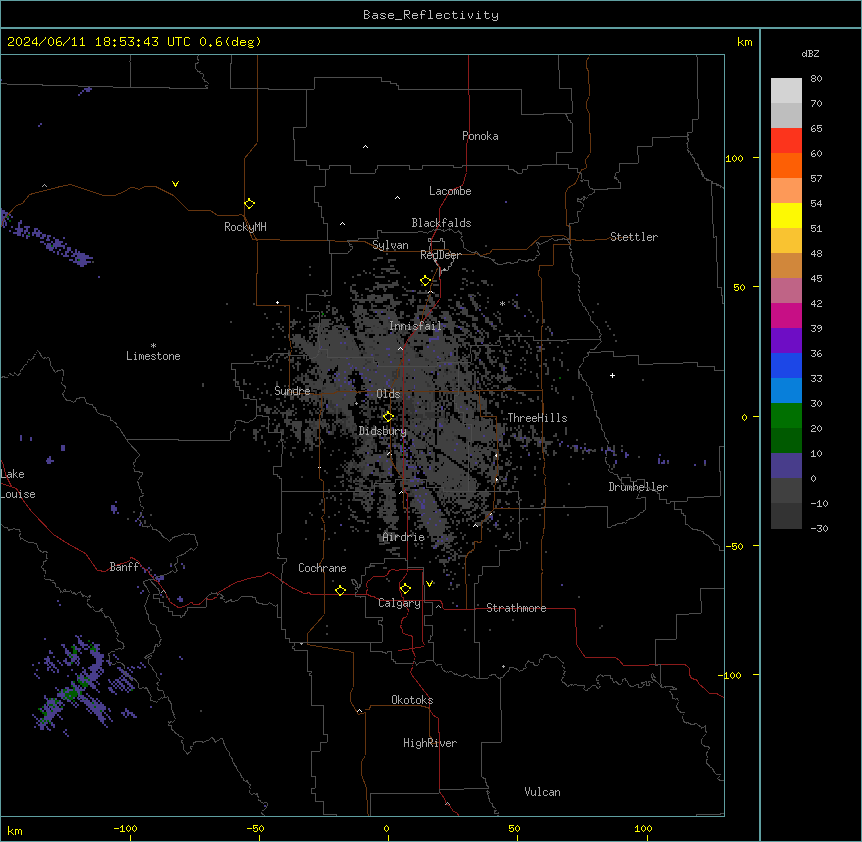Click the Olds city label
This screenshot has width=862, height=842.
coord(388,394)
